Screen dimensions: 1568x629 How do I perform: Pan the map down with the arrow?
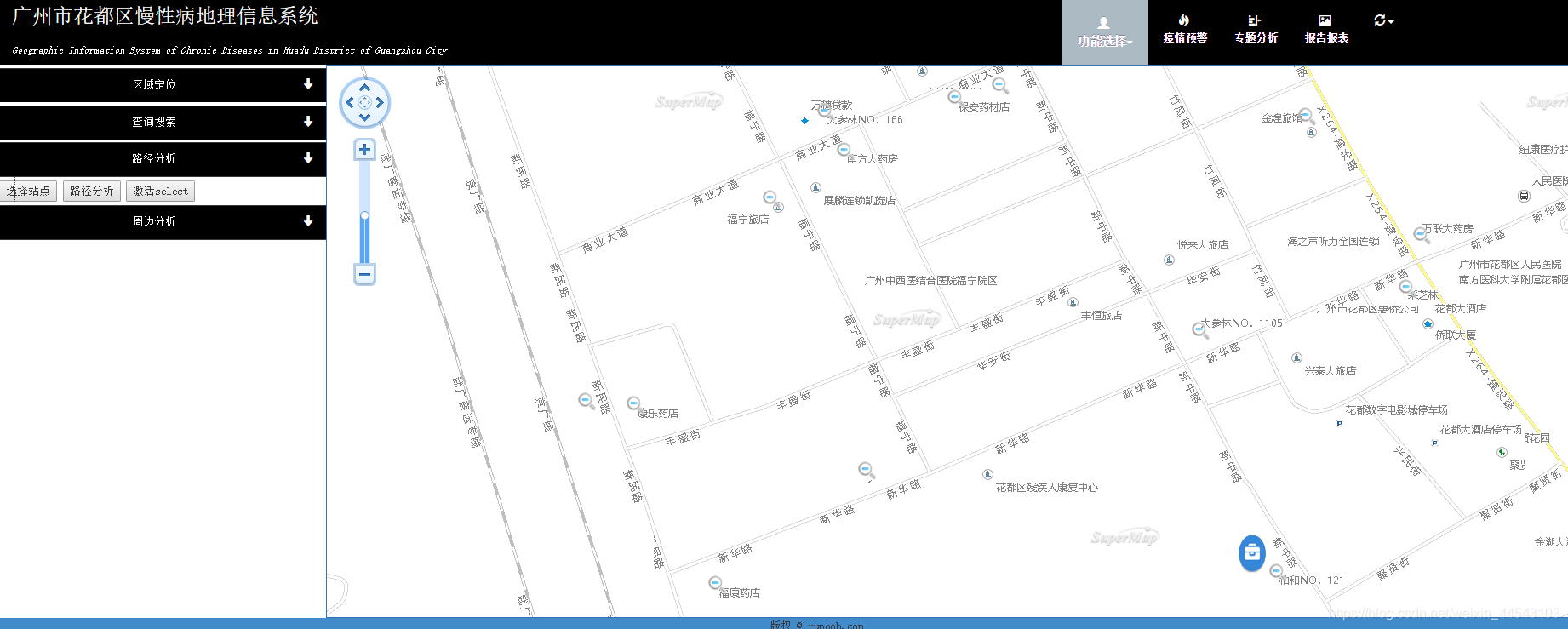pos(364,117)
